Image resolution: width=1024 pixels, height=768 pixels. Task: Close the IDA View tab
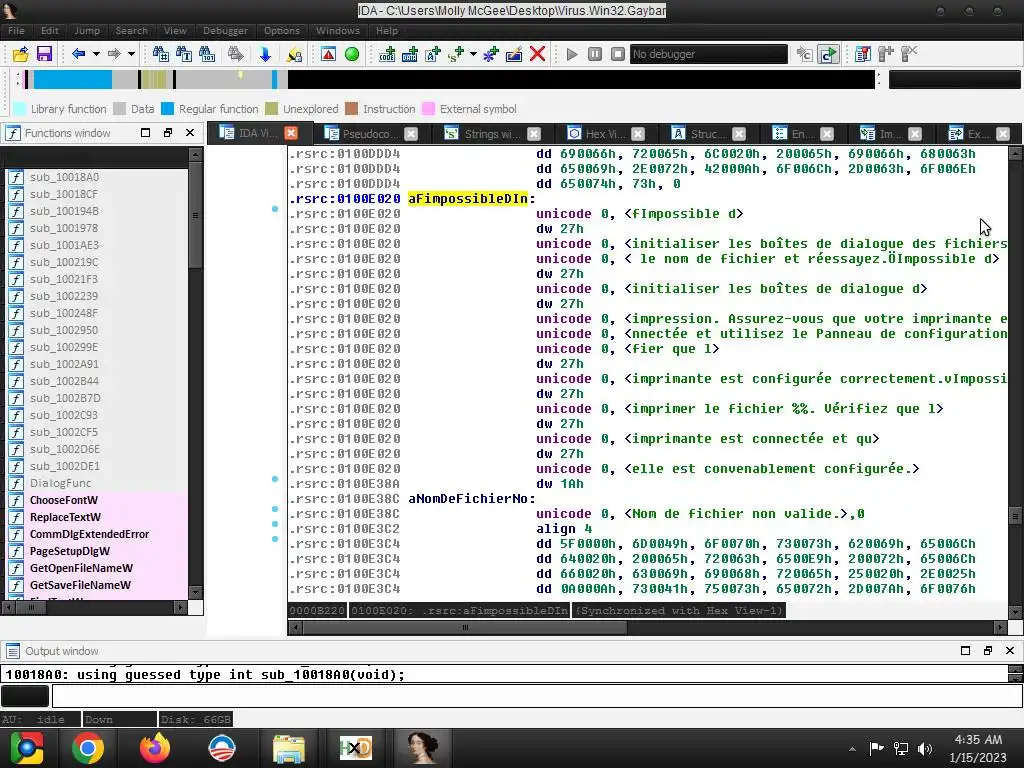tap(291, 133)
